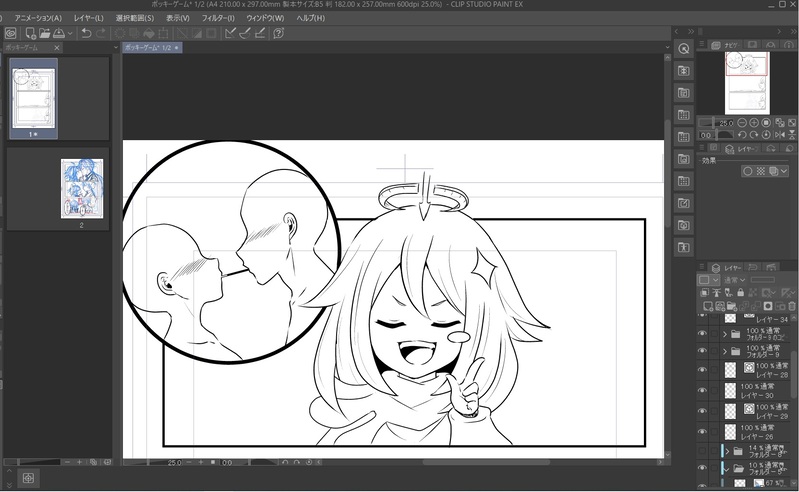The image size is (799, 492).
Task: Open 表示(V) menu
Action: (x=177, y=18)
